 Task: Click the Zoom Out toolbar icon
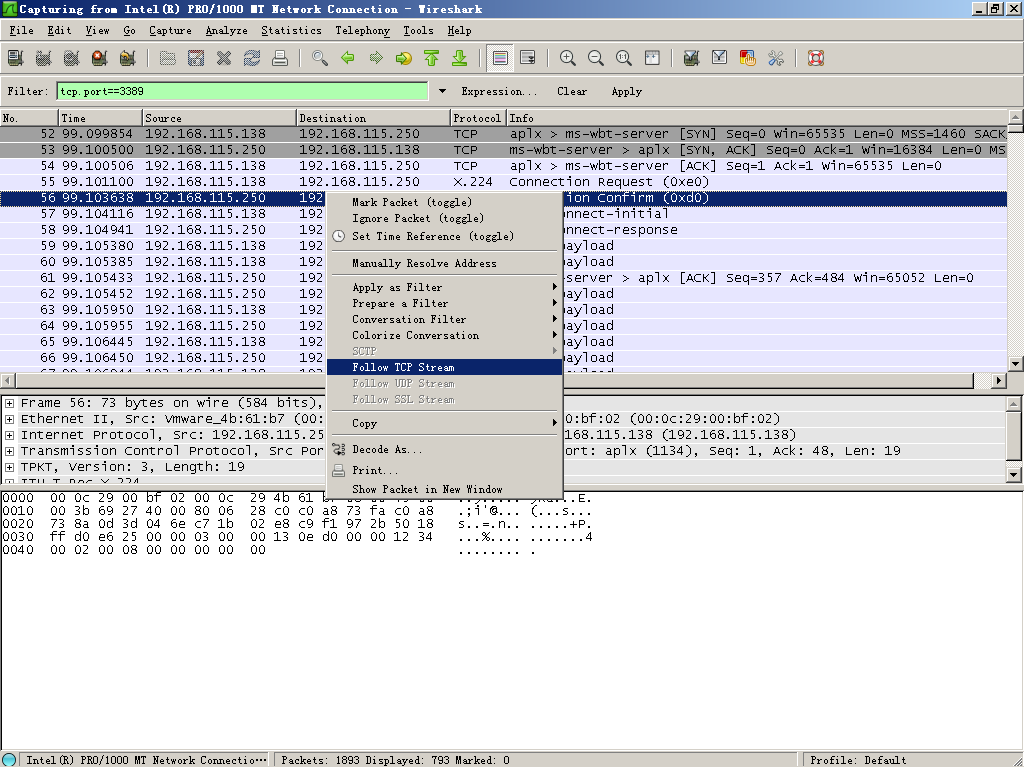pyautogui.click(x=596, y=58)
